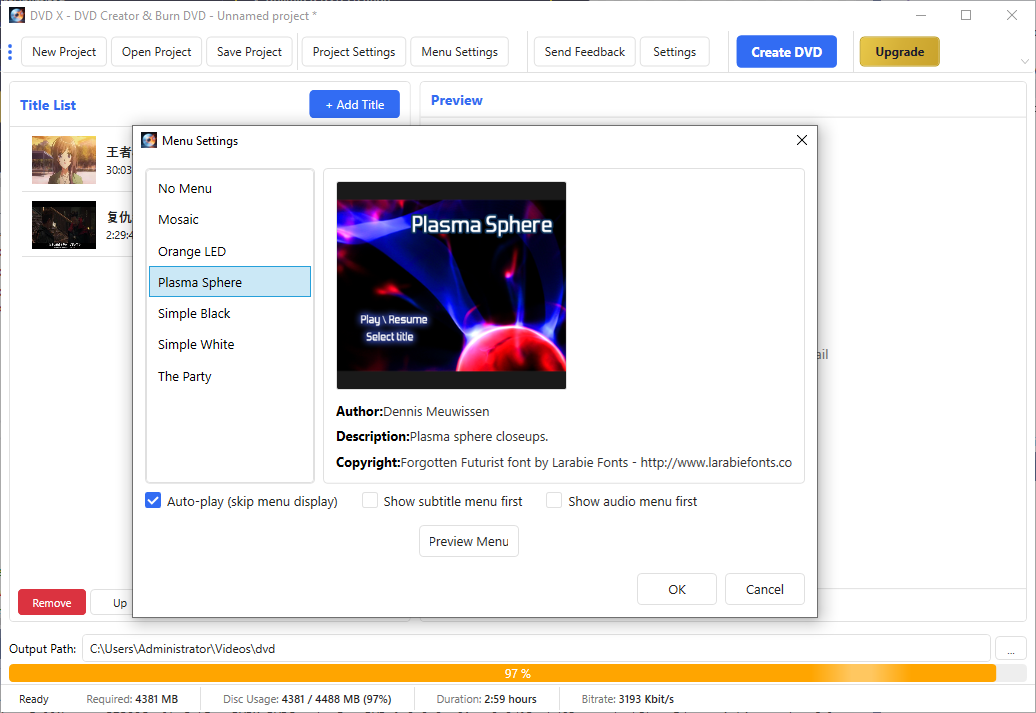Click Save Project in the toolbar
1036x713 pixels.
pyautogui.click(x=249, y=52)
